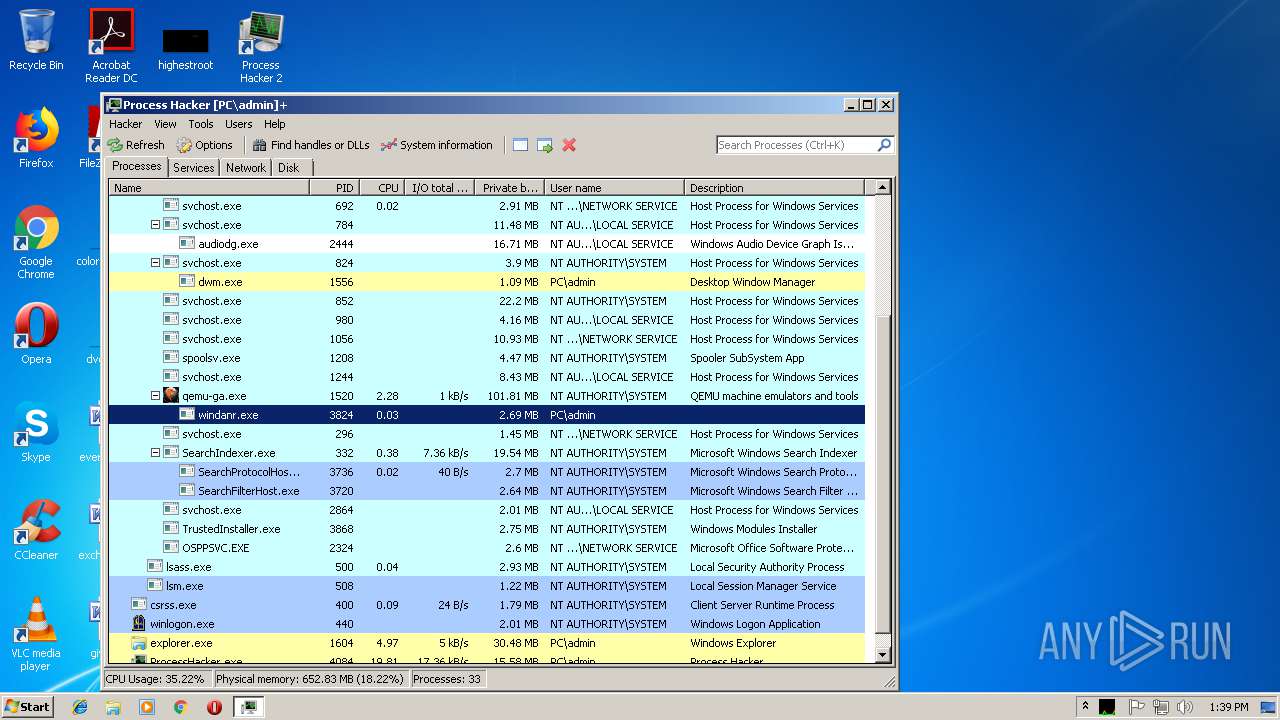Select the csrss.exe process row
Viewport: 1280px width, 720px height.
coord(487,605)
